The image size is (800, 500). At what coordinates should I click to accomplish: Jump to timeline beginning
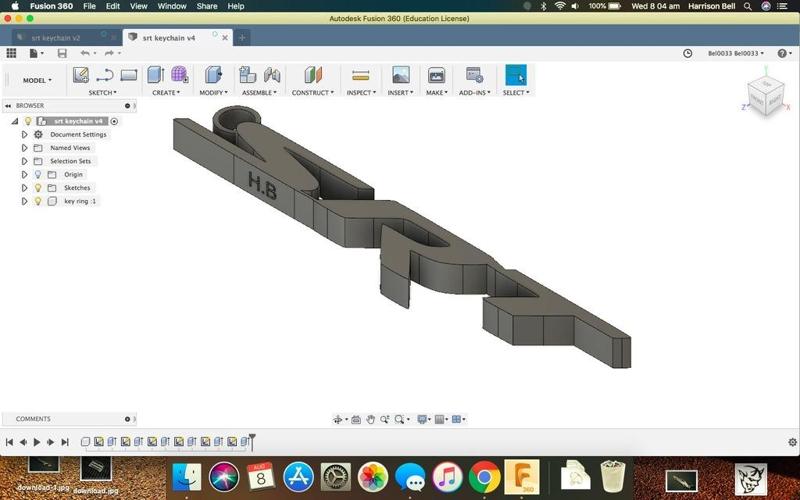(9, 442)
